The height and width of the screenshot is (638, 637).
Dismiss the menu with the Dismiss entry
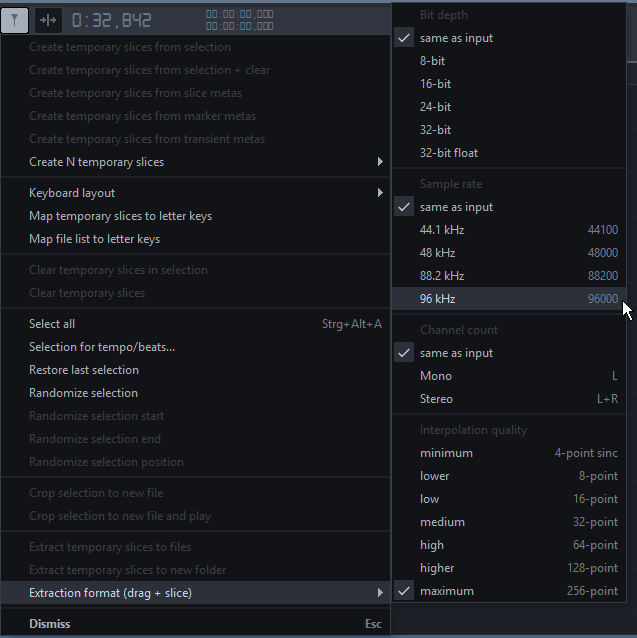tap(50, 624)
